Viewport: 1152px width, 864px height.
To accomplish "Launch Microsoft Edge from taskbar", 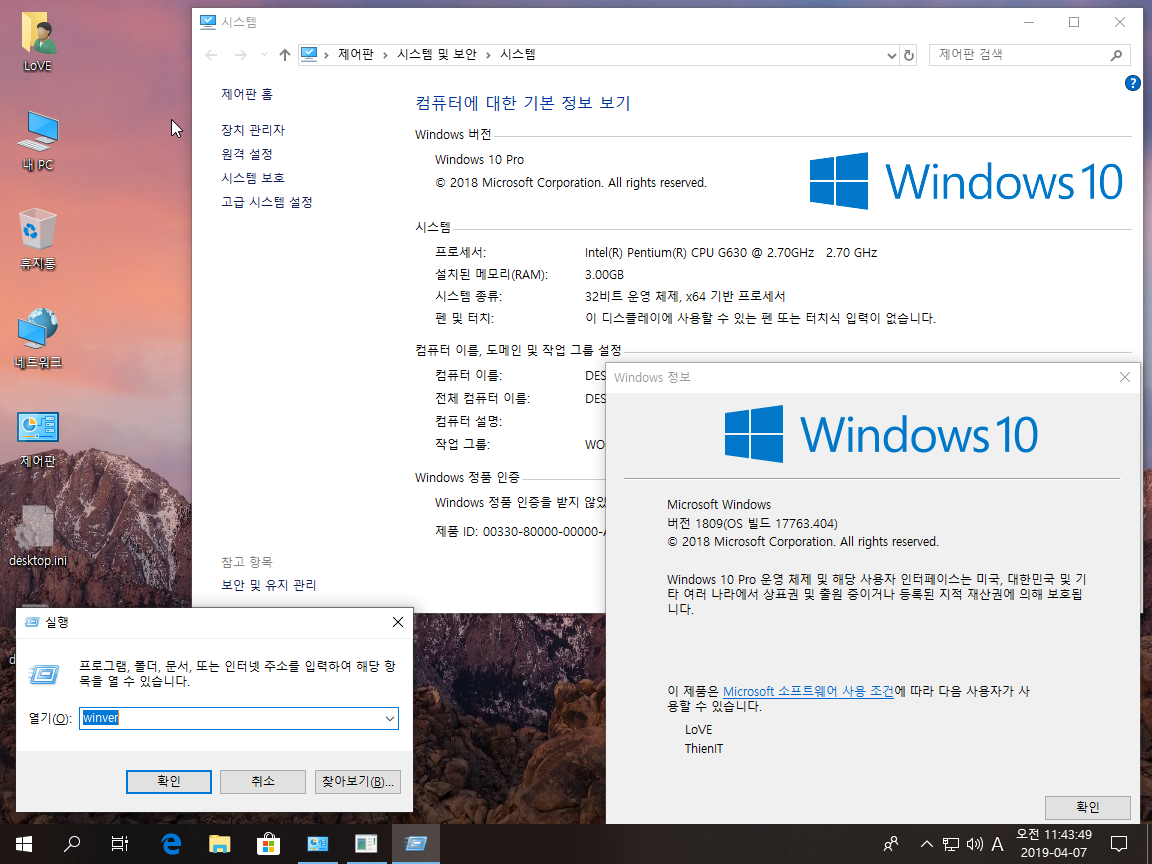I will tap(170, 844).
